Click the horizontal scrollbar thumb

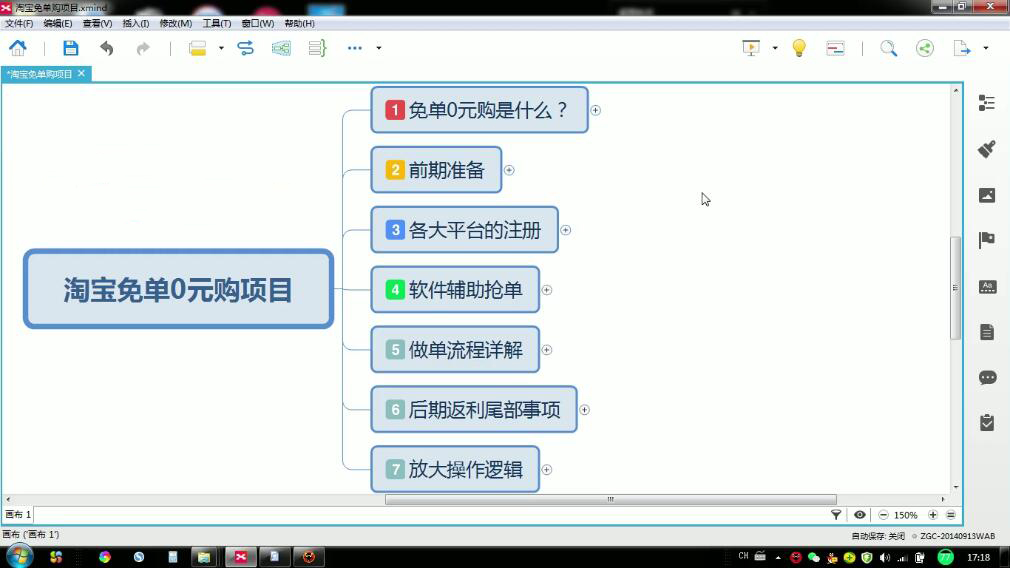611,499
